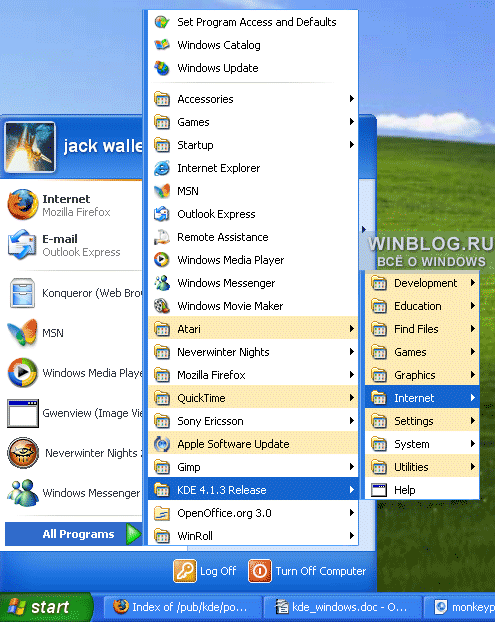Expand the Neverwinter Nights program folder
The width and height of the screenshot is (495, 622).
(x=253, y=352)
